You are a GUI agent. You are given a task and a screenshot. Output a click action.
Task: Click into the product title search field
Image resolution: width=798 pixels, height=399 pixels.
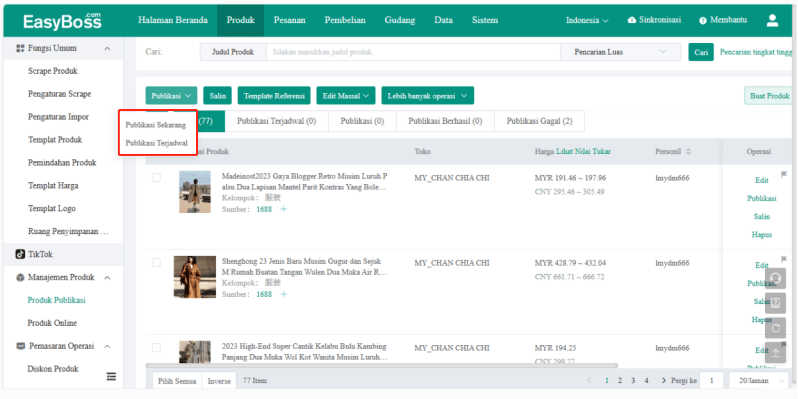(x=413, y=52)
